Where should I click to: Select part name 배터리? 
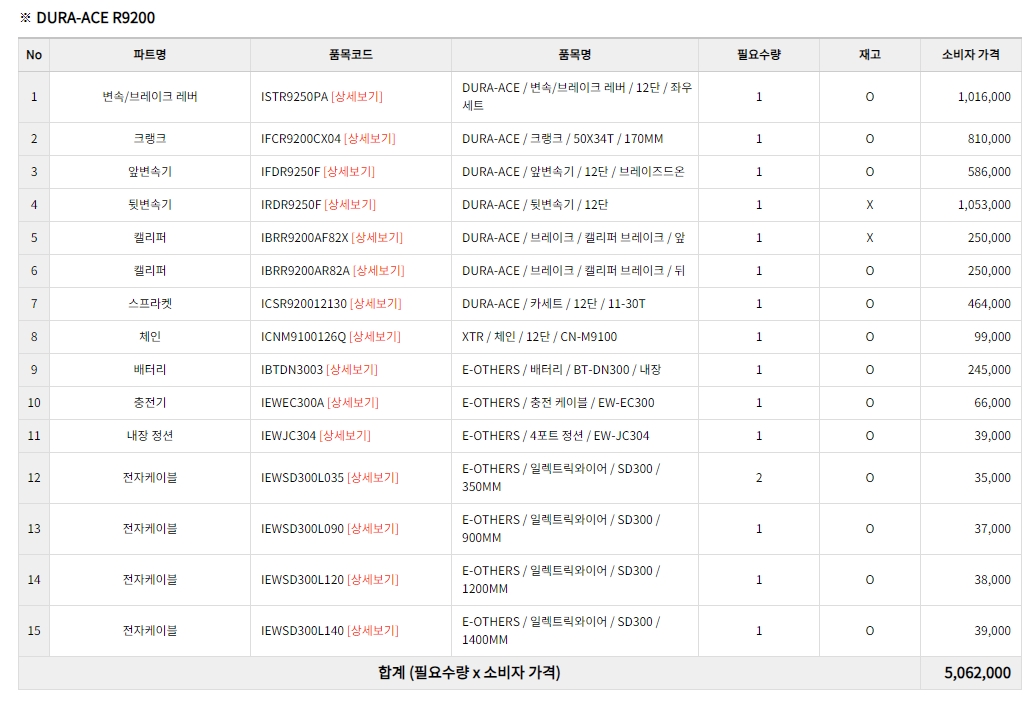point(150,370)
